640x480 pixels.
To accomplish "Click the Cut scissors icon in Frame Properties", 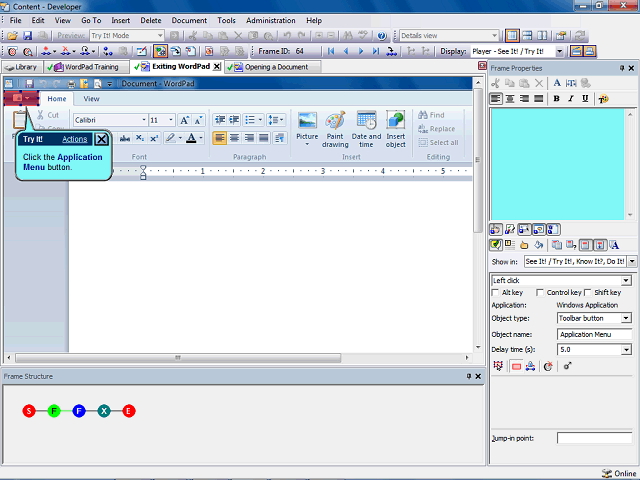I will pos(496,83).
